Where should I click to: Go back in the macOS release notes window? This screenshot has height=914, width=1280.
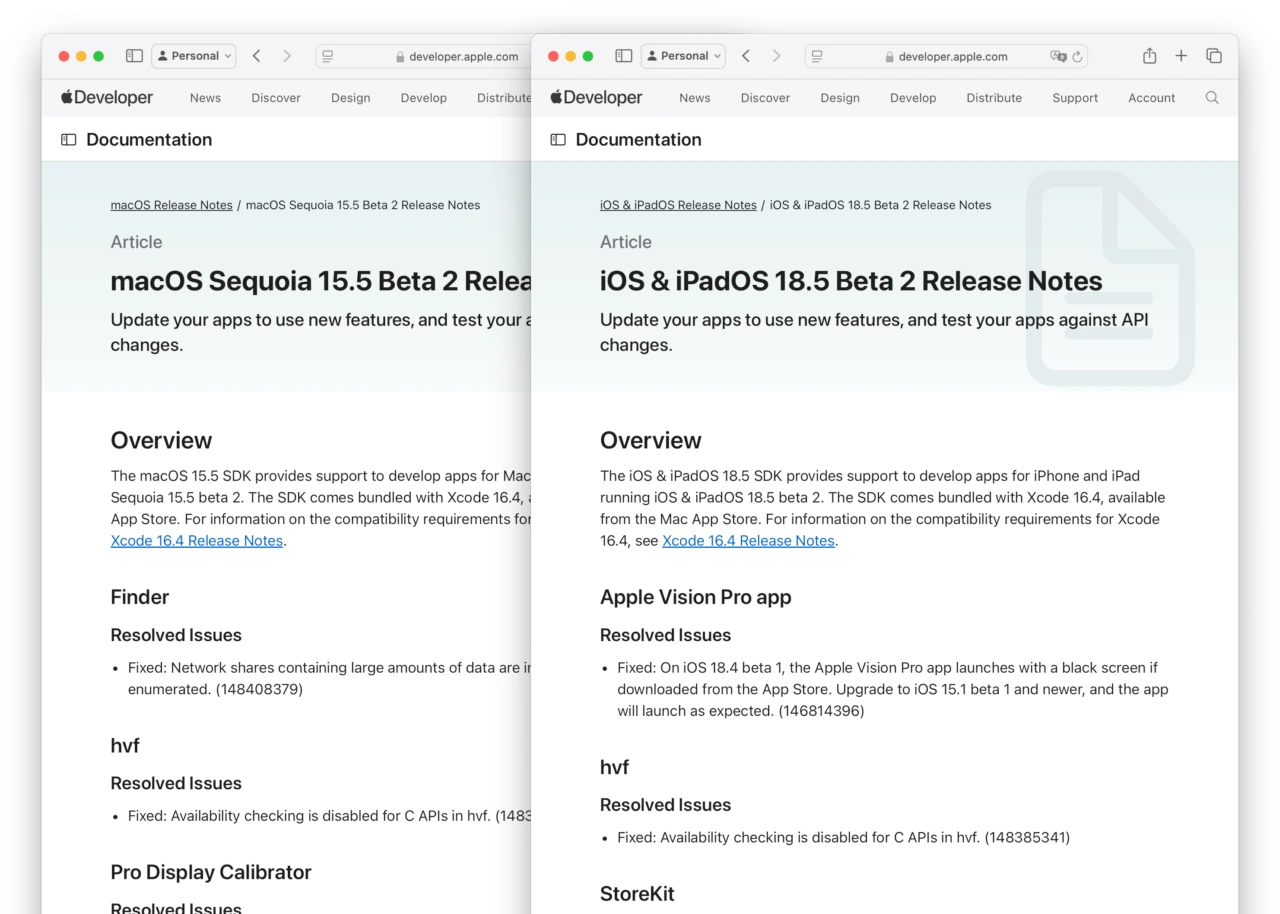pyautogui.click(x=257, y=56)
